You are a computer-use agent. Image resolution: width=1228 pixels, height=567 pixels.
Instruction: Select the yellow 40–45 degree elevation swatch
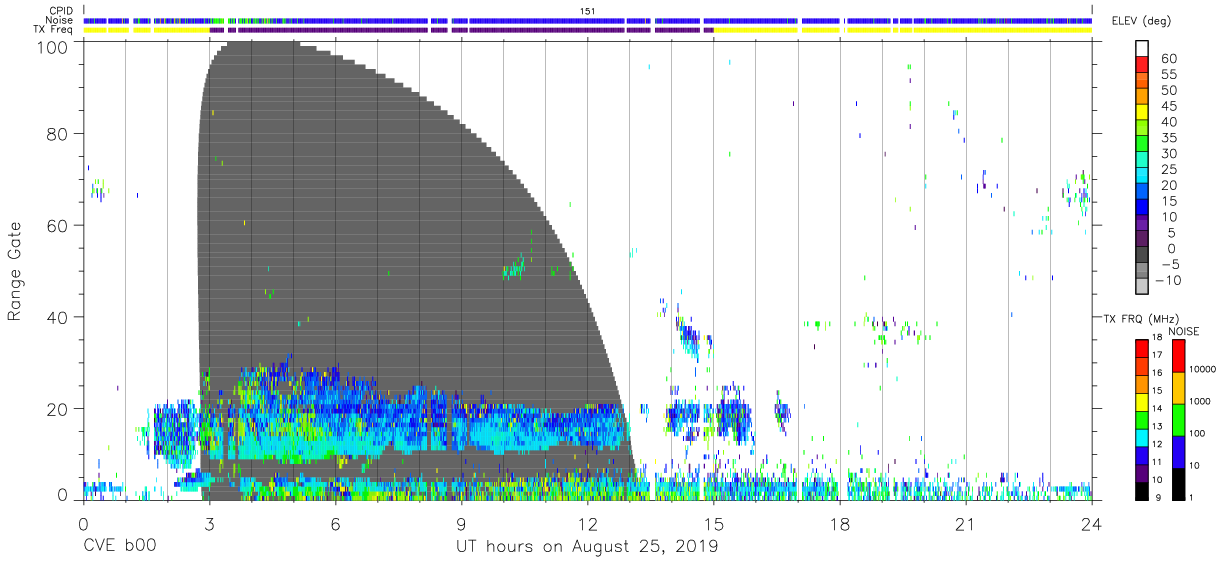click(1143, 114)
